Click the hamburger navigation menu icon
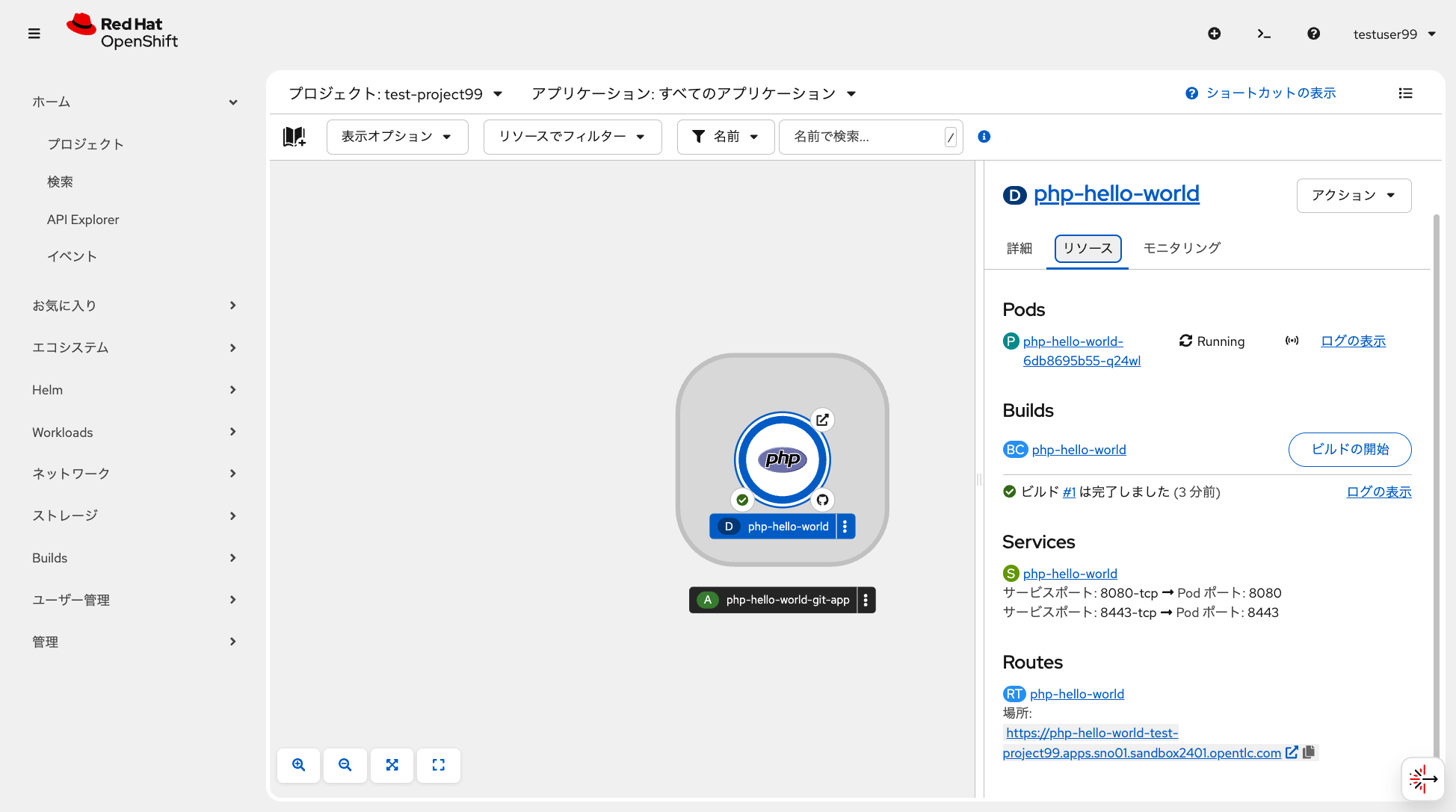Viewport: 1456px width, 812px height. click(34, 34)
